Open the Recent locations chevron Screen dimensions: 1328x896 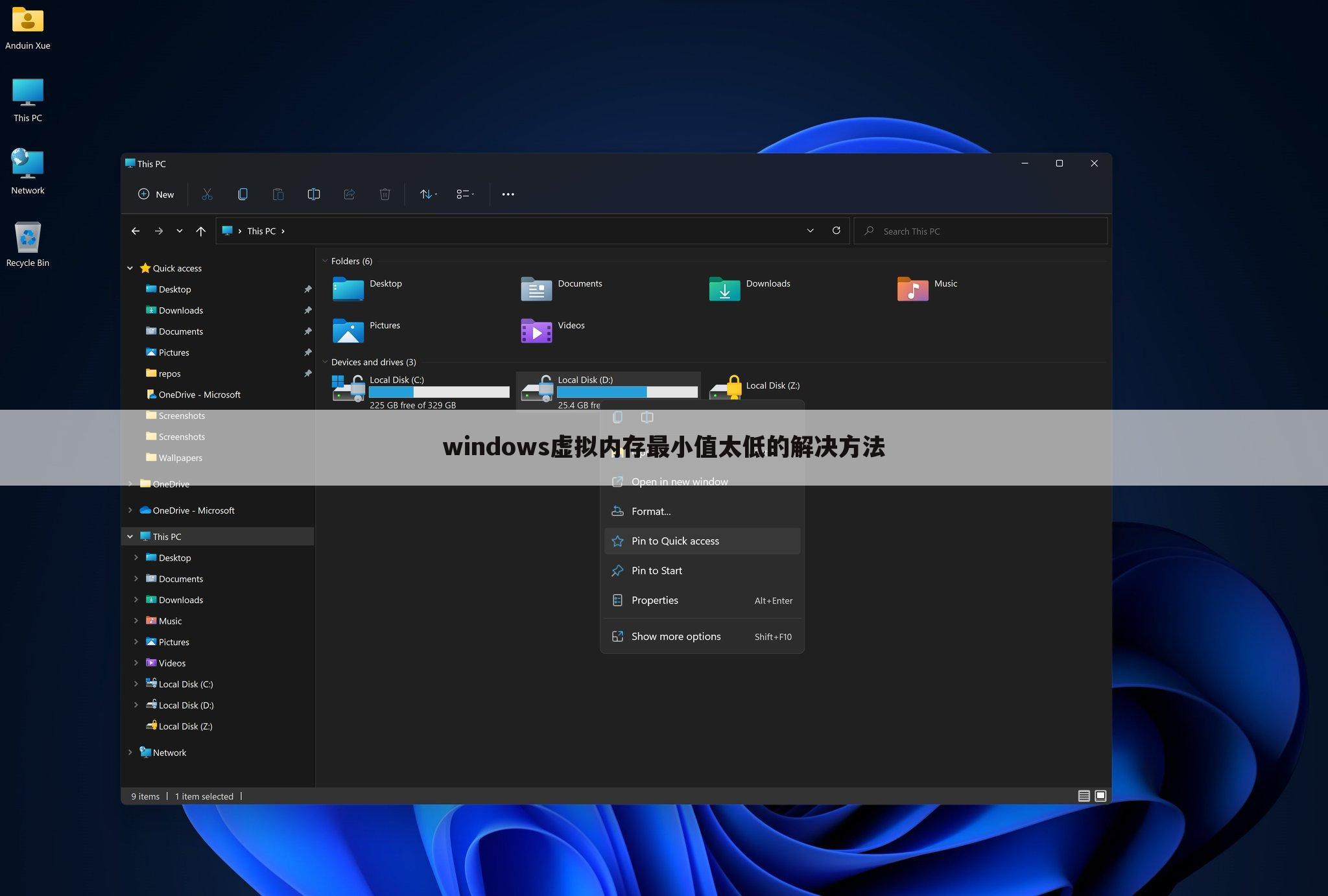coord(180,231)
